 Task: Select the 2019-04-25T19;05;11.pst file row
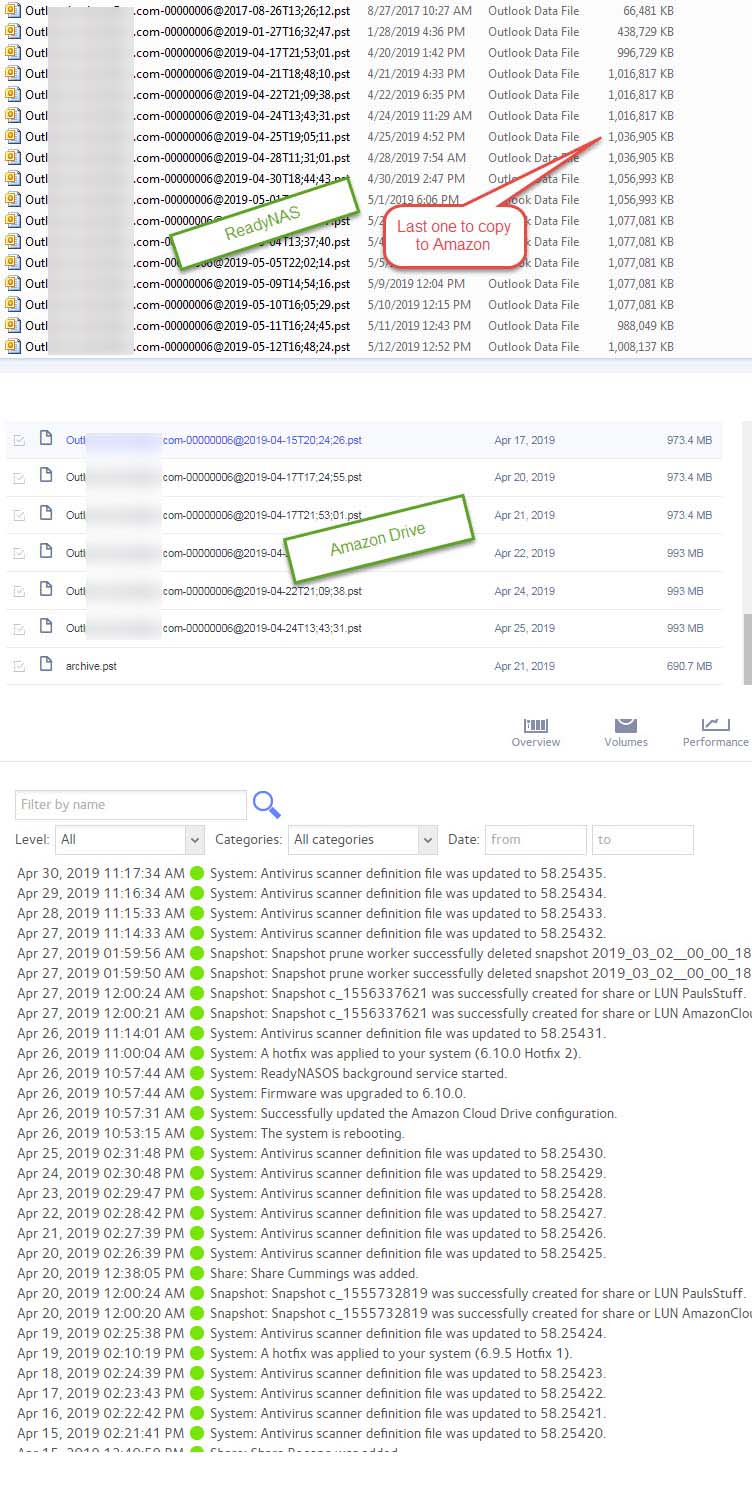click(242, 137)
